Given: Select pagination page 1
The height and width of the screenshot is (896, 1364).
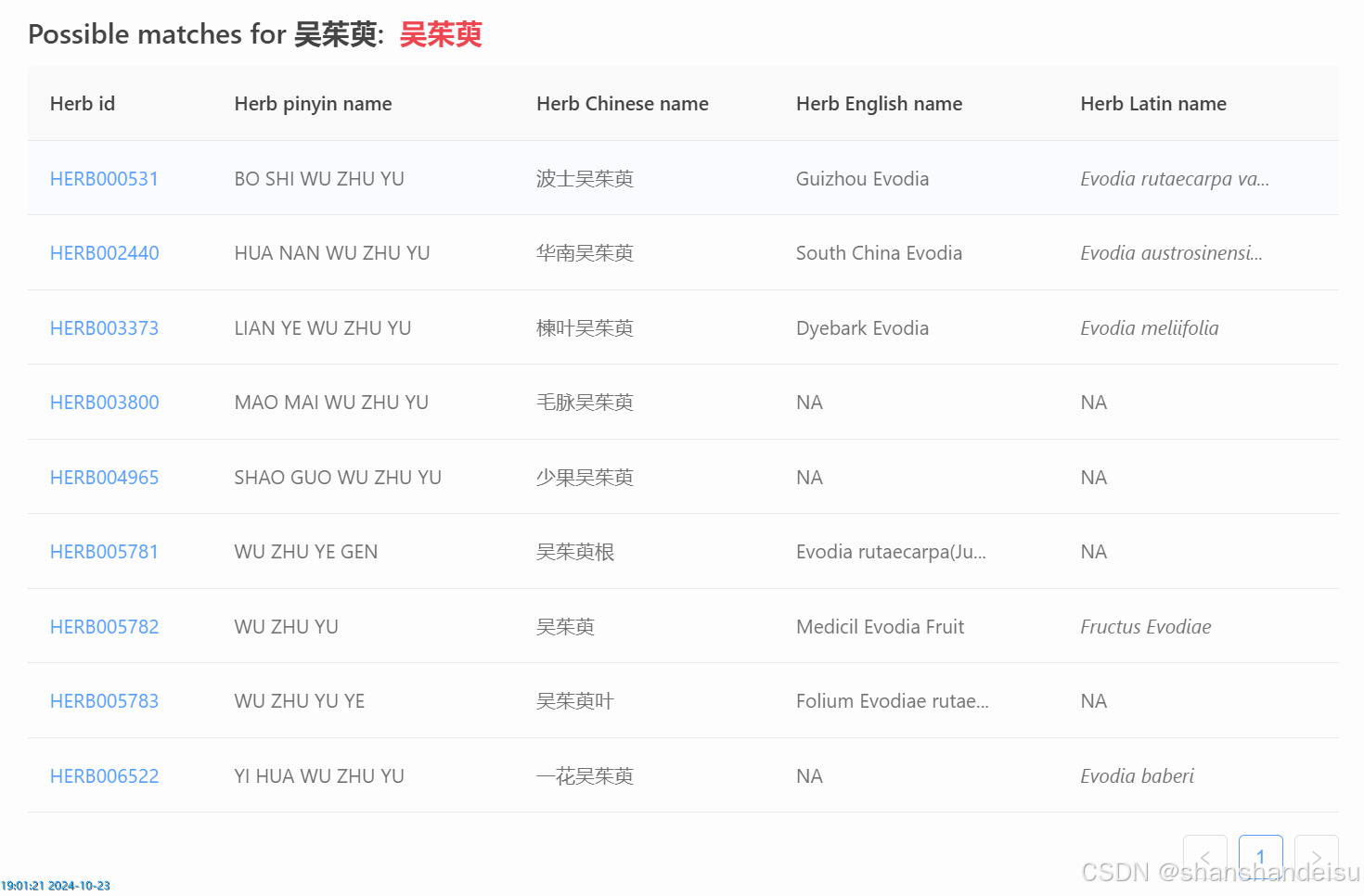Looking at the screenshot, I should coord(1261,857).
